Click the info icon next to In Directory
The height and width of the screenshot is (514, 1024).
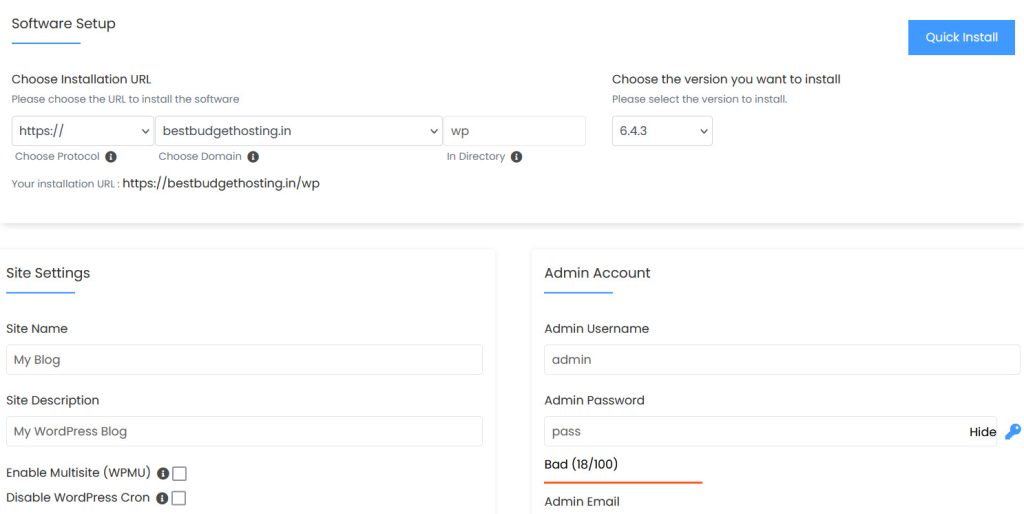click(516, 157)
